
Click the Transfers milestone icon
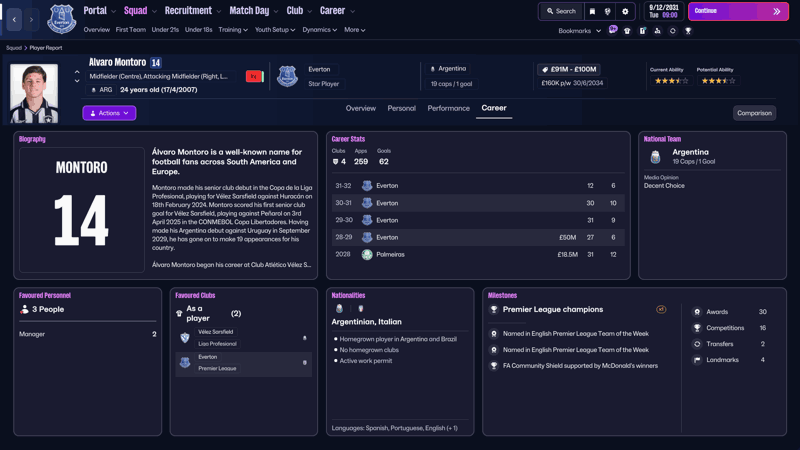[697, 344]
